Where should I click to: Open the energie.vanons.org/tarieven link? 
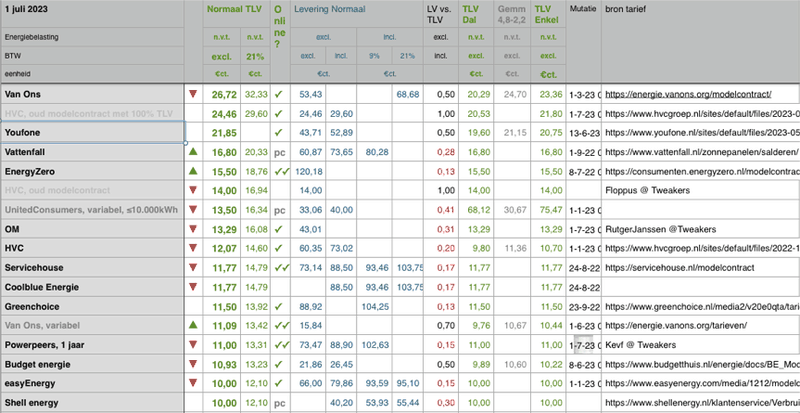point(677,326)
